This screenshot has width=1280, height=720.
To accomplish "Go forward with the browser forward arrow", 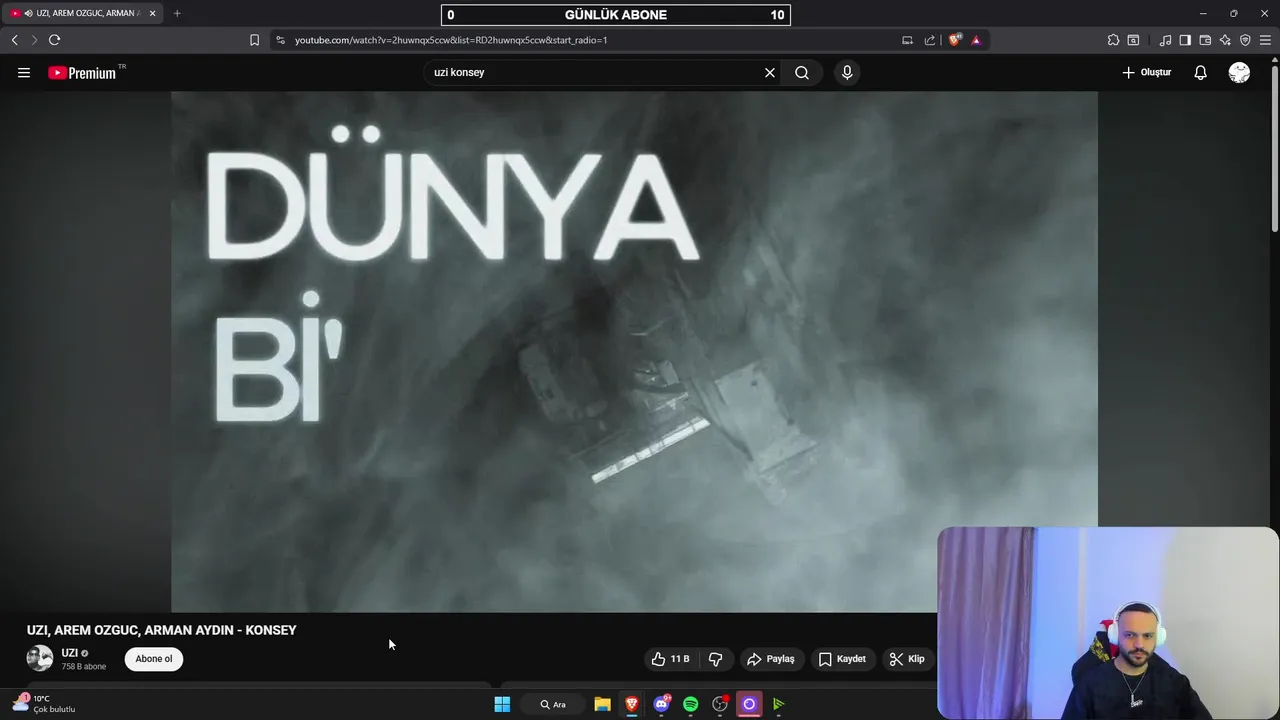I will coord(33,40).
